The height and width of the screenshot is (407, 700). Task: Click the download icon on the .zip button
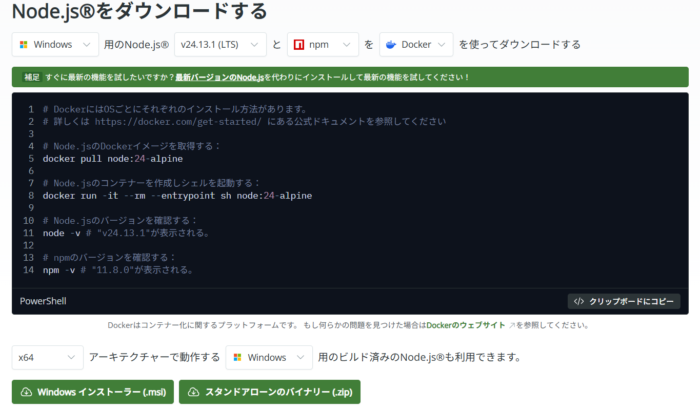pos(191,392)
